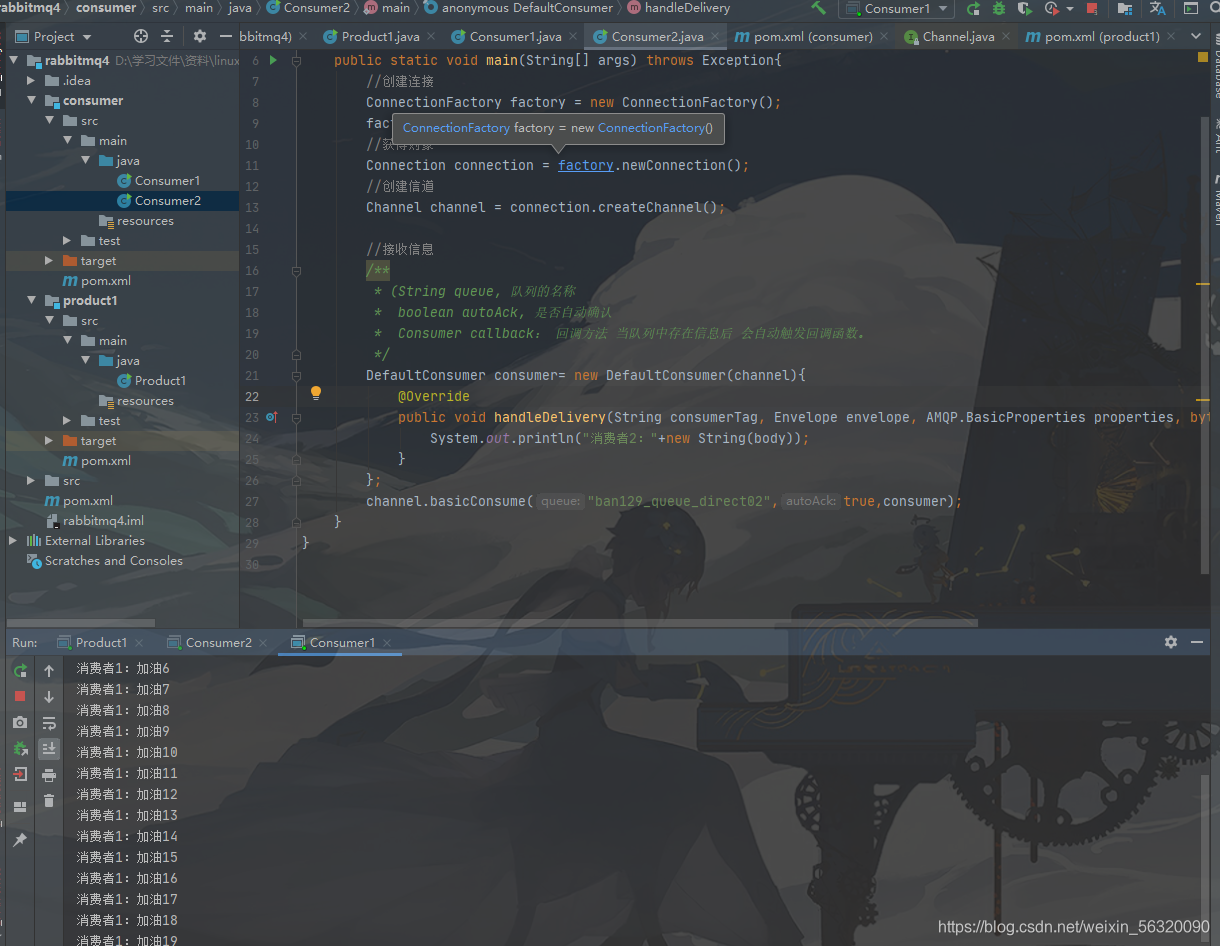The image size is (1220, 946).
Task: Open the dropdown arrow next to profiler icon
Action: tap(1069, 9)
